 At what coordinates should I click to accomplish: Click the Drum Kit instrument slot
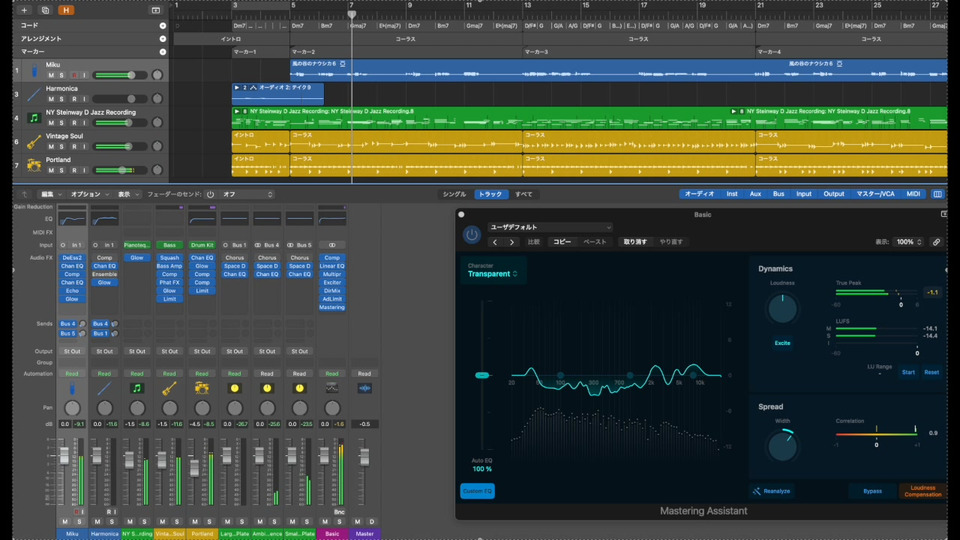(x=202, y=245)
